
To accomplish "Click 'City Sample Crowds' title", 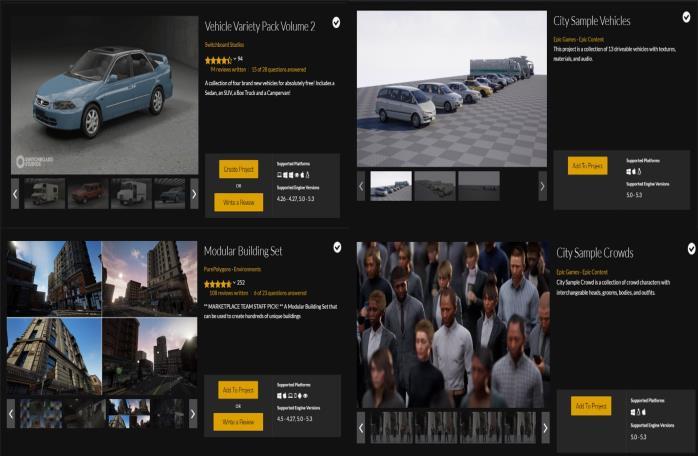I will [x=595, y=253].
